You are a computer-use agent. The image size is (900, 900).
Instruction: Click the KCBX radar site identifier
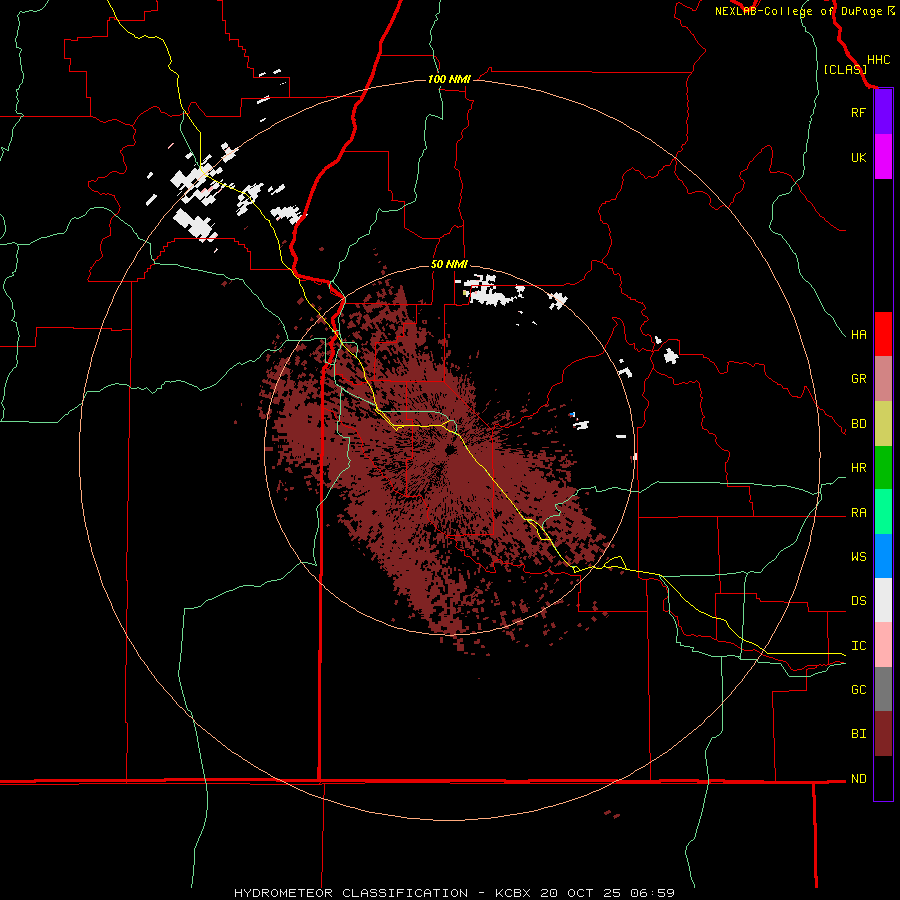(x=514, y=893)
